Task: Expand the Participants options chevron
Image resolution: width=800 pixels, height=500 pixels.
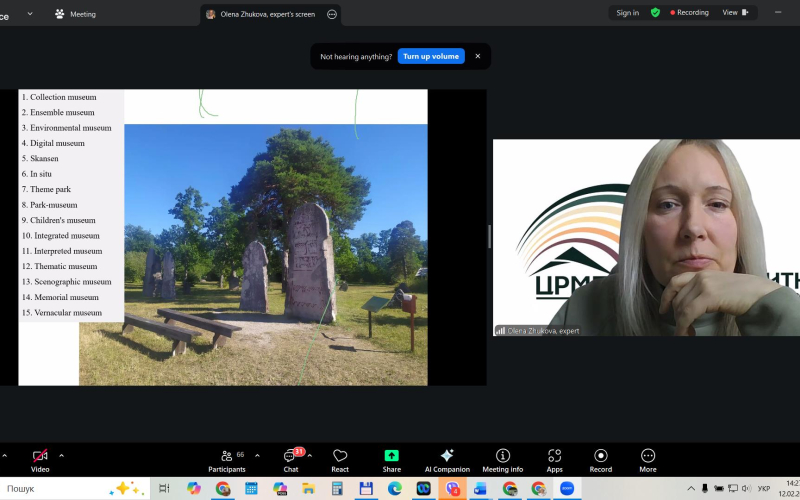Action: click(x=257, y=455)
